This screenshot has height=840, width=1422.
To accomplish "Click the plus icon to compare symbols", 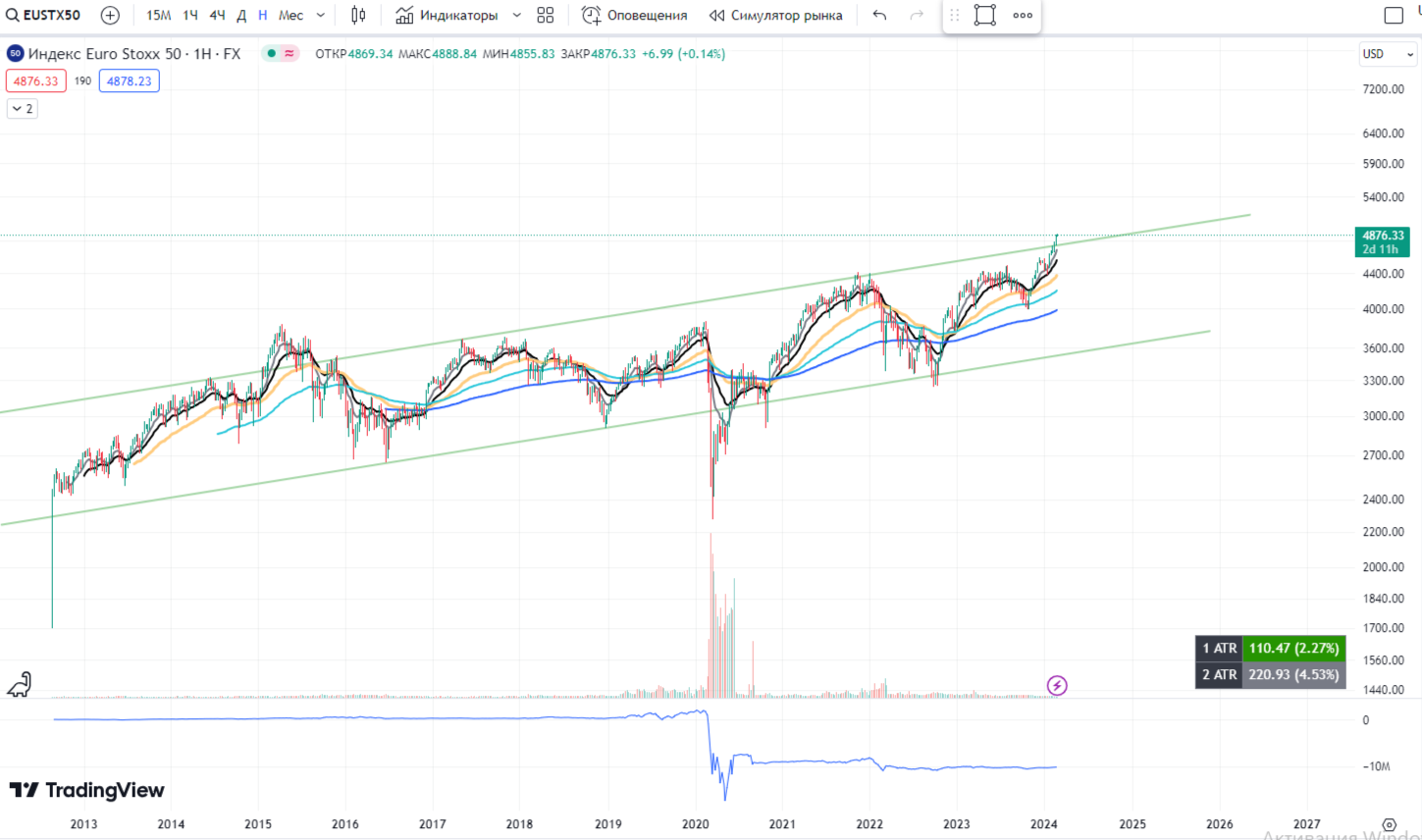I will pos(110,15).
